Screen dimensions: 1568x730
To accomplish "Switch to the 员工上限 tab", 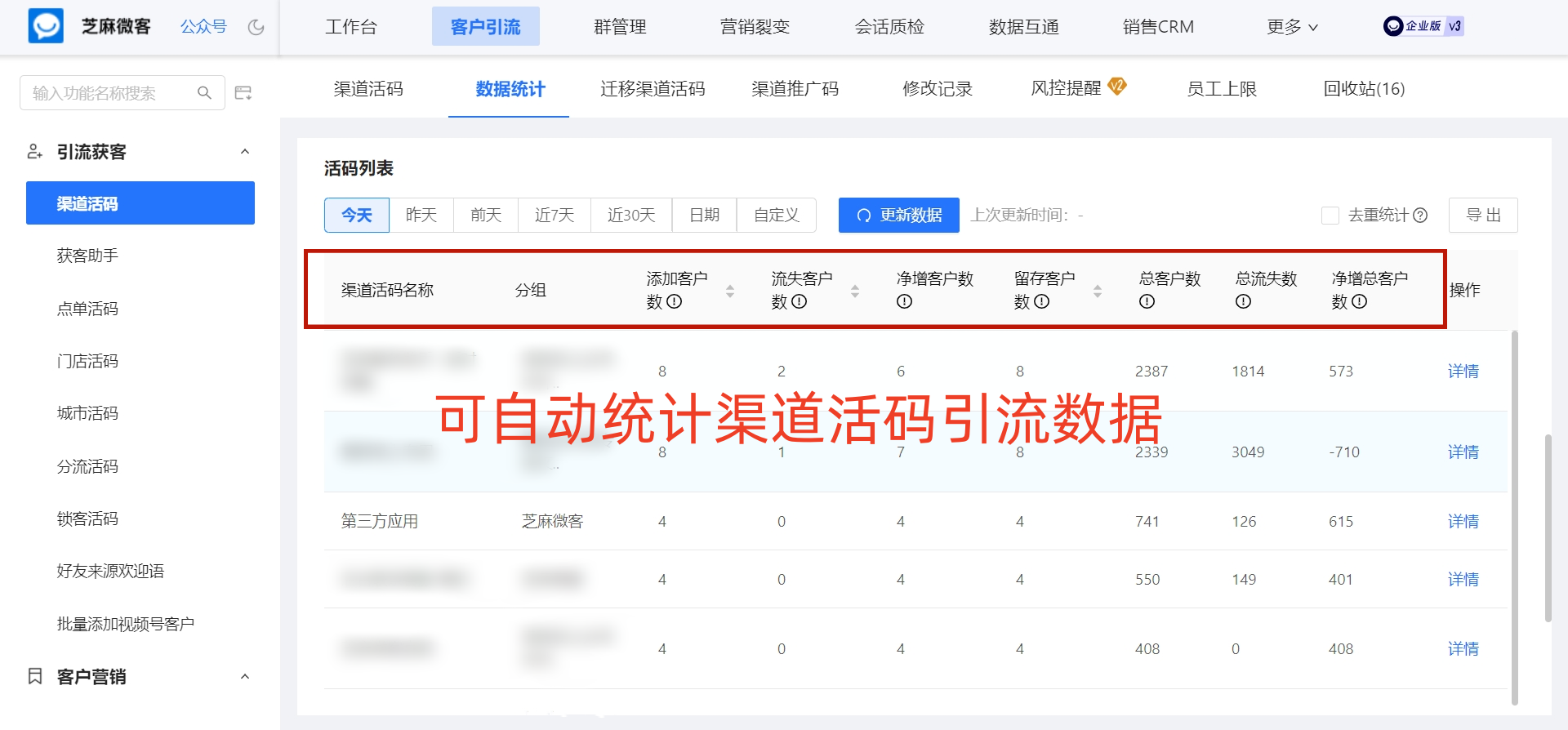I will 1222,88.
